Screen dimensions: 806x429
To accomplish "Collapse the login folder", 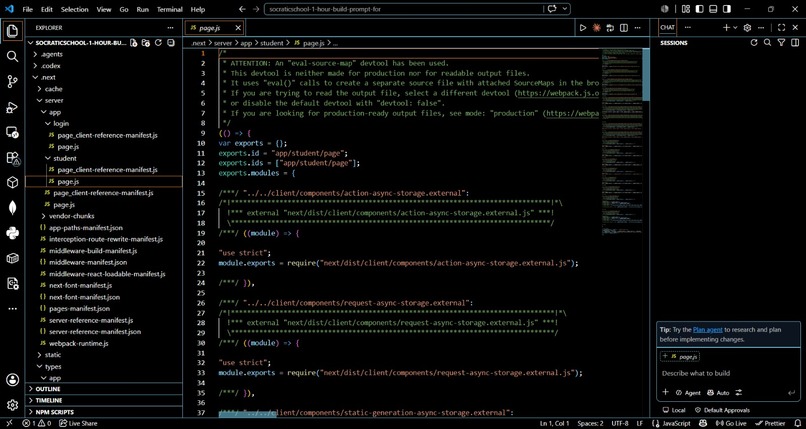I will pyautogui.click(x=60, y=123).
